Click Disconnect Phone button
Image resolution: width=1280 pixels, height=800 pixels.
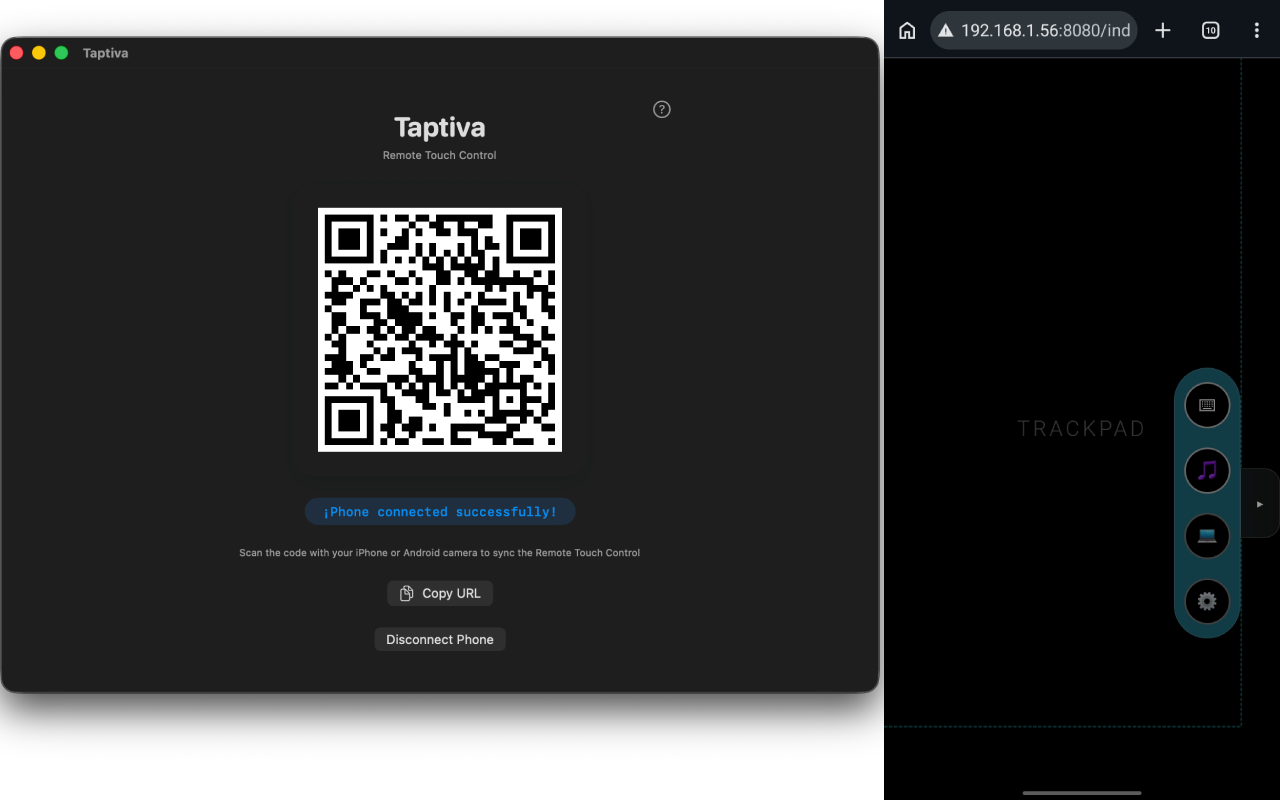(440, 639)
